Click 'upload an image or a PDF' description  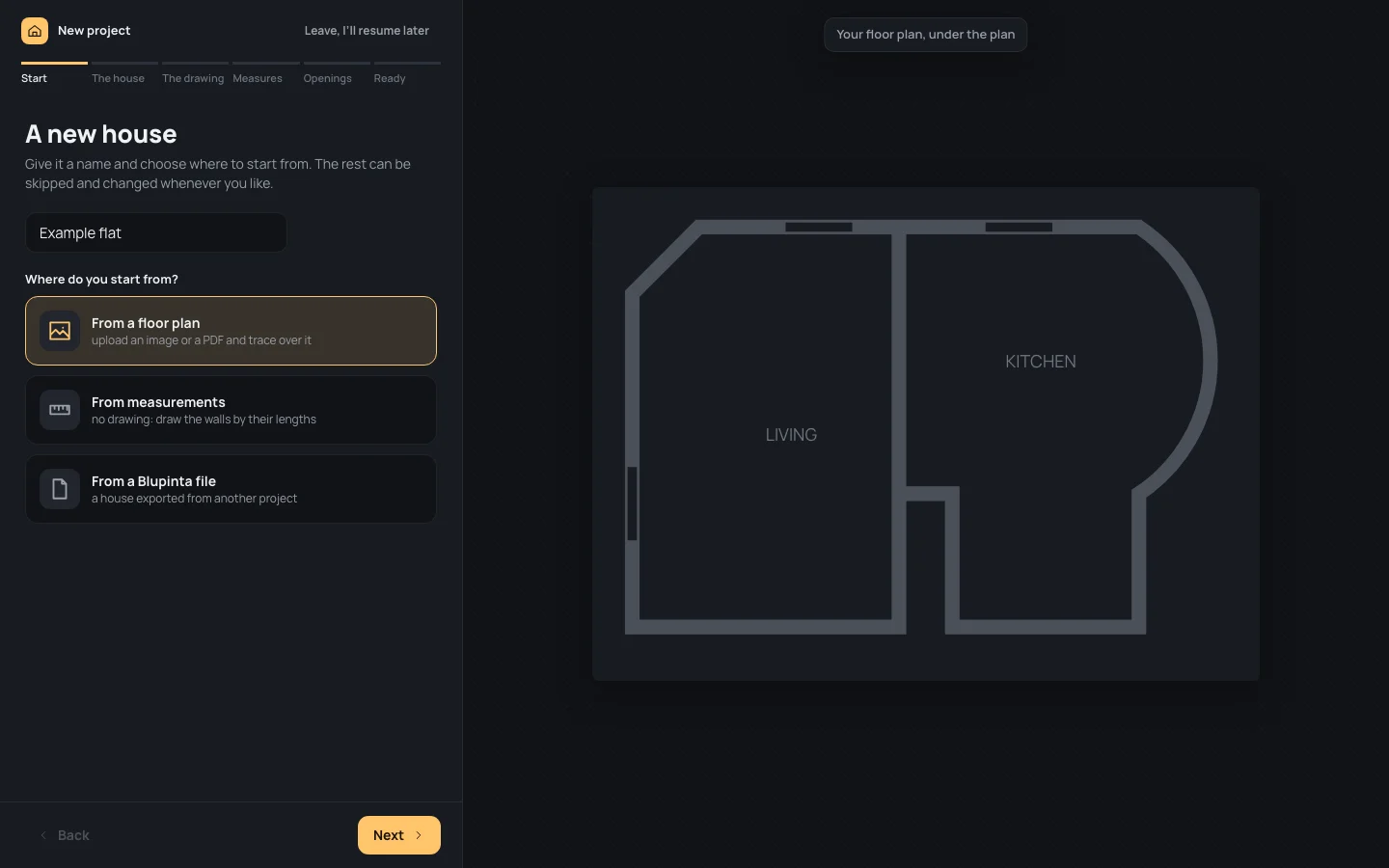point(202,340)
